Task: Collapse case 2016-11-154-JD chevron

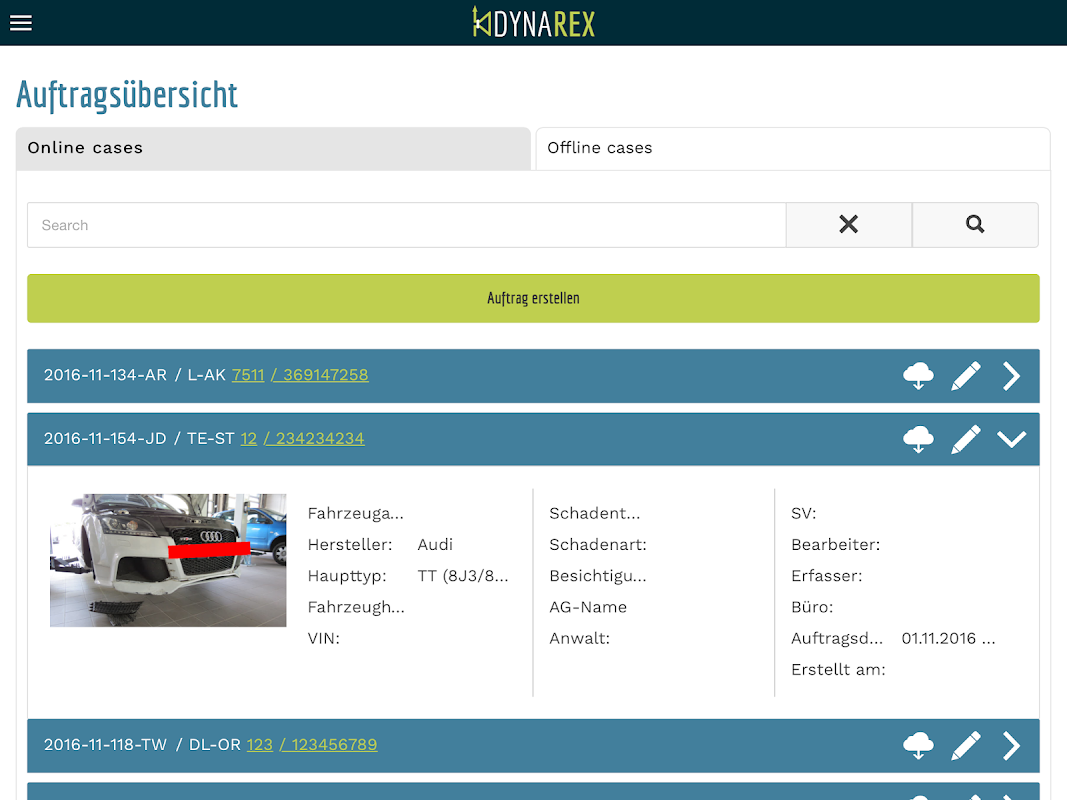Action: (1011, 439)
